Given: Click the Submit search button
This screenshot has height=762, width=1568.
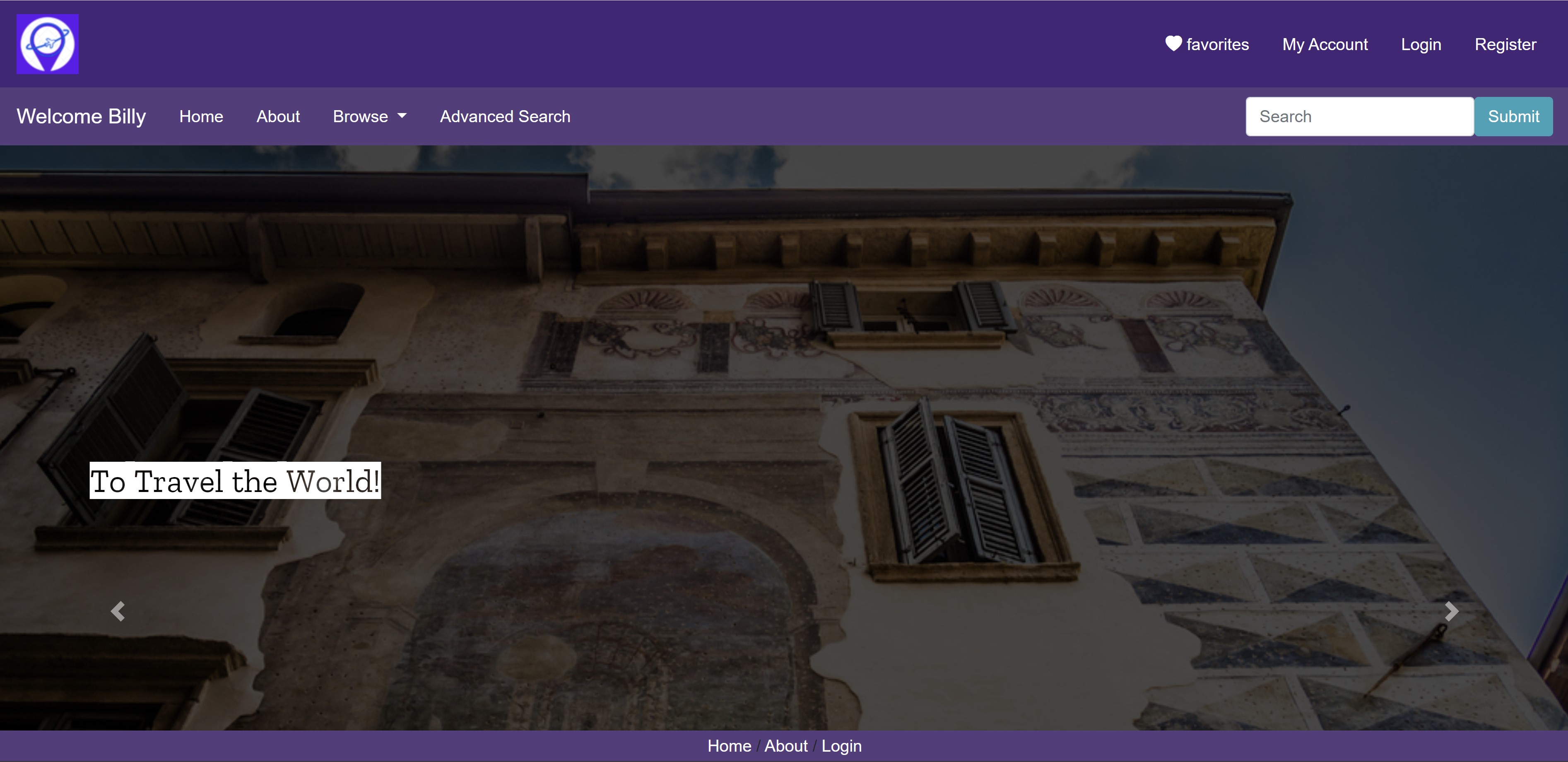Looking at the screenshot, I should 1513,116.
